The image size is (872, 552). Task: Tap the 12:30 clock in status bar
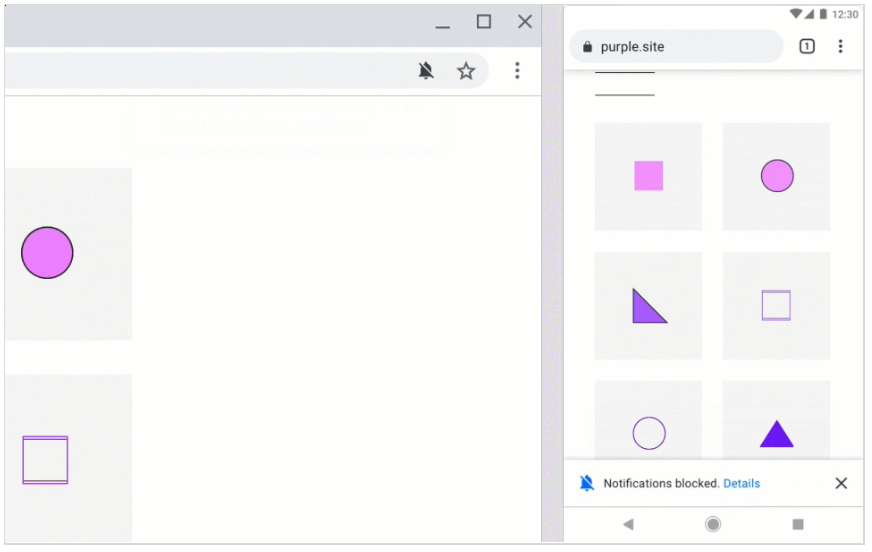point(845,14)
